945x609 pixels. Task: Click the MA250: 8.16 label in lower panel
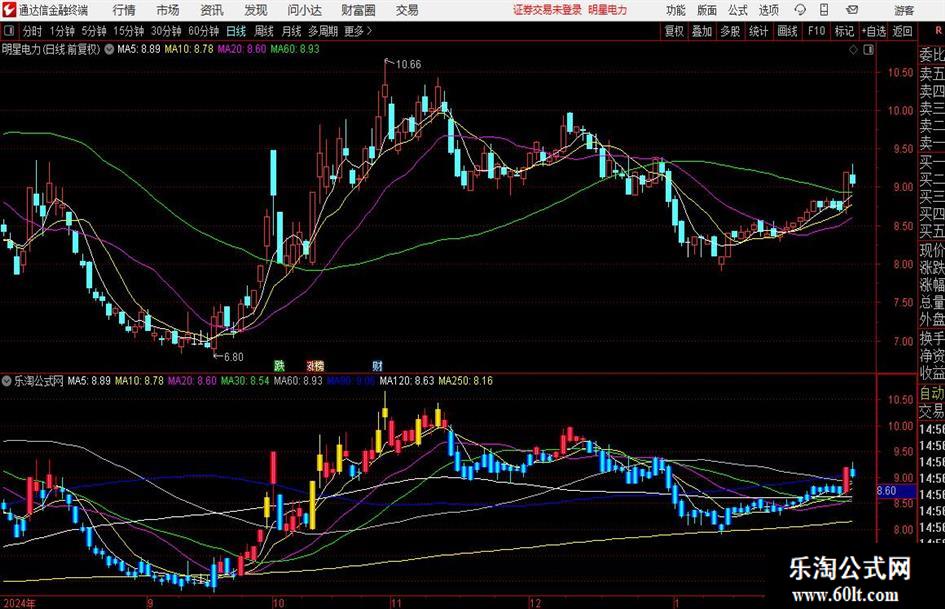(465, 381)
